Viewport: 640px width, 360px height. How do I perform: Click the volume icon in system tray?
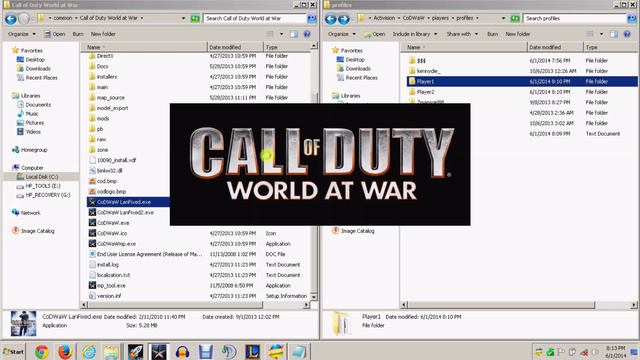click(x=595, y=352)
